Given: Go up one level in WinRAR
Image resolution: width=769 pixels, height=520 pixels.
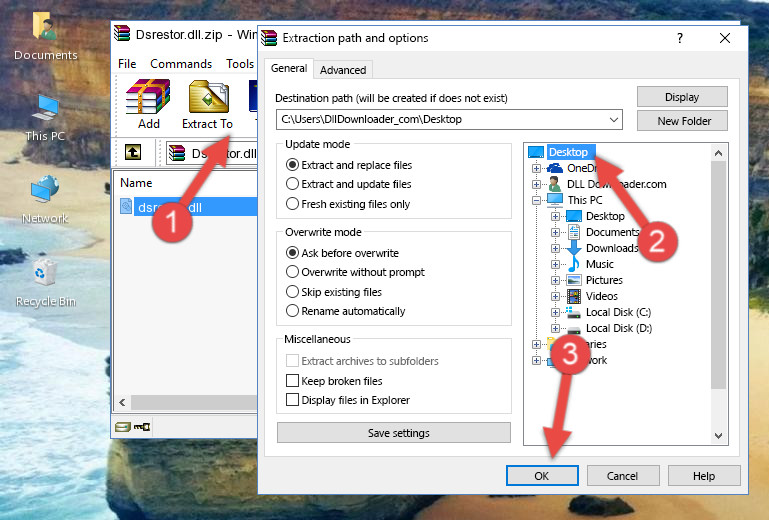Looking at the screenshot, I should coord(133,152).
